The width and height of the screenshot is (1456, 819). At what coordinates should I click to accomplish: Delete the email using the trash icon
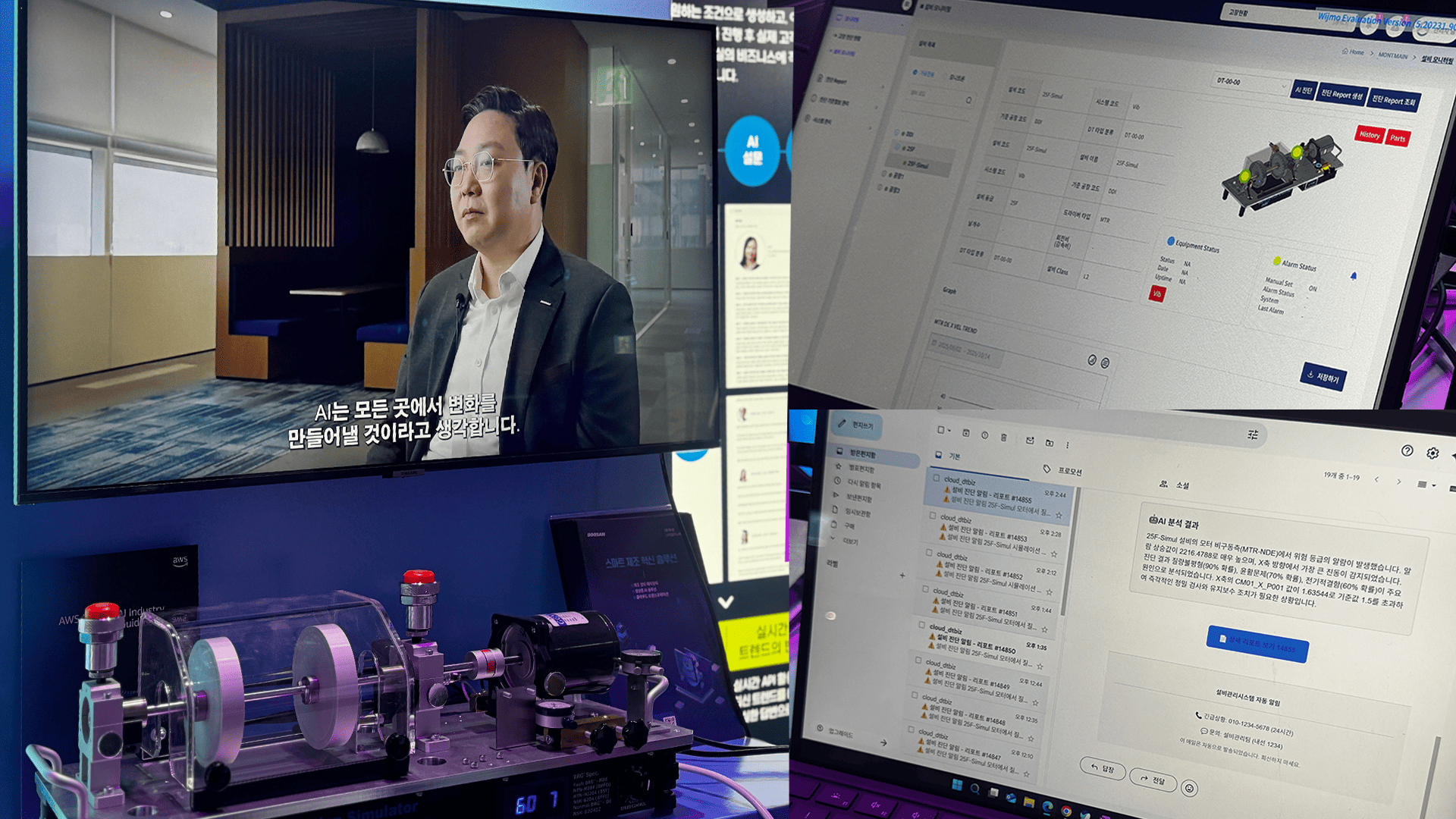(1004, 438)
